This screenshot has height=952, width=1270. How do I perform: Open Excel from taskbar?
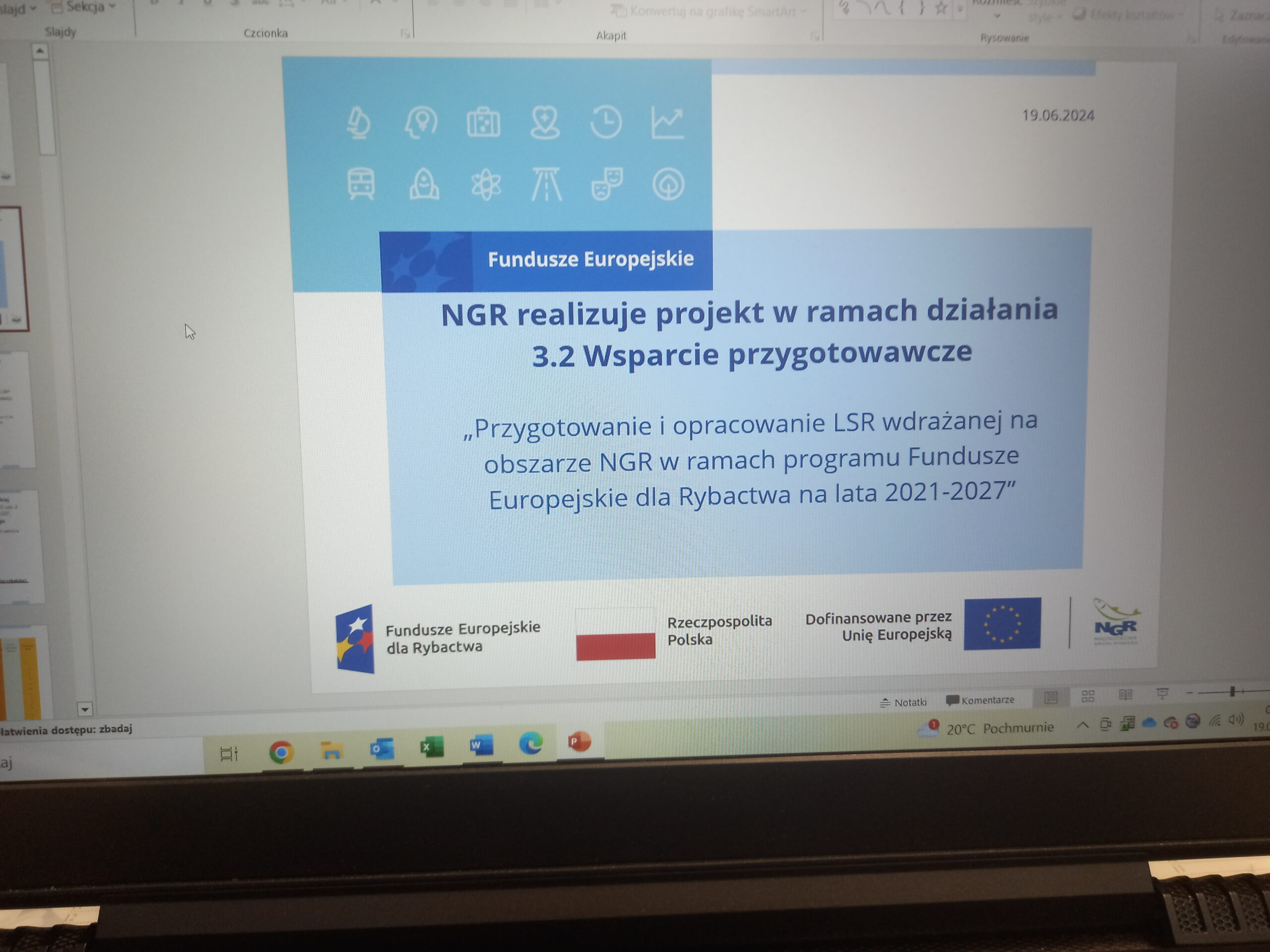pos(431,747)
